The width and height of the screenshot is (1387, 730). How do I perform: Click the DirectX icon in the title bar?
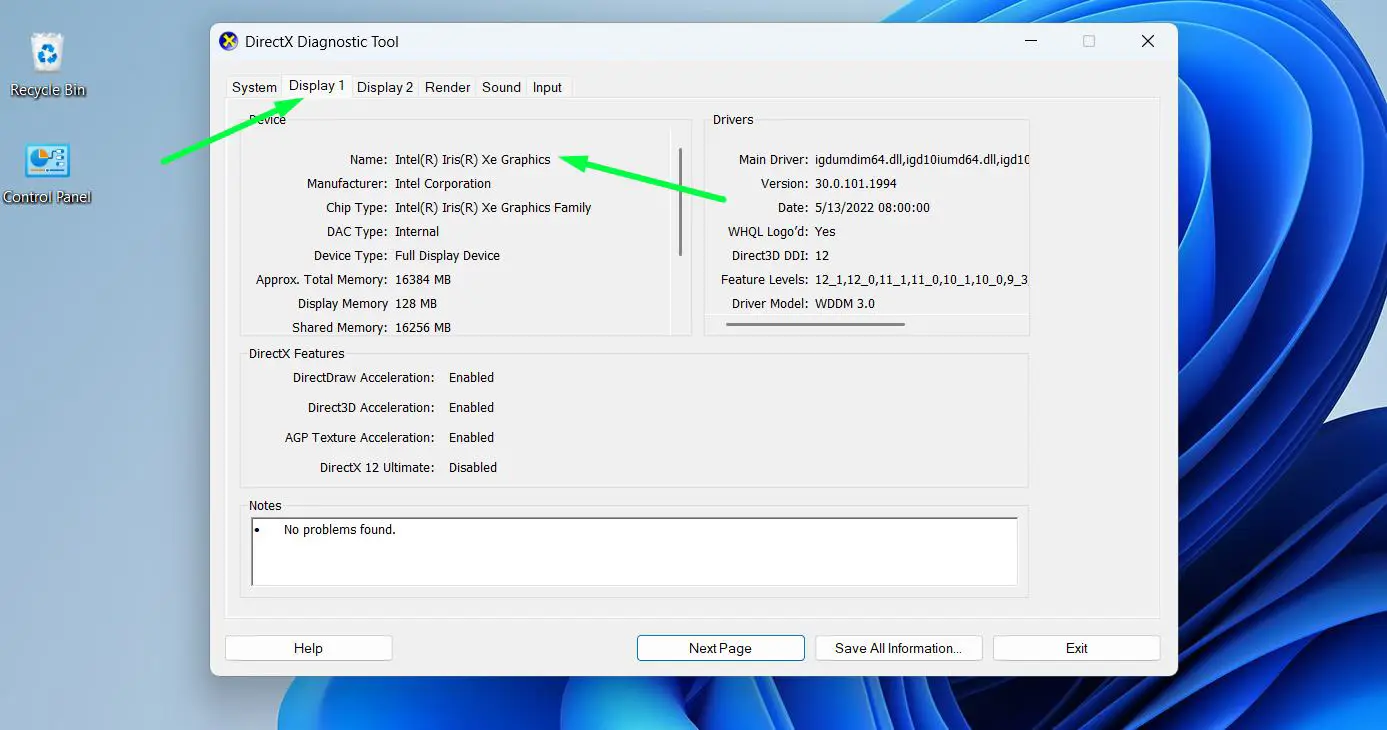(x=228, y=41)
